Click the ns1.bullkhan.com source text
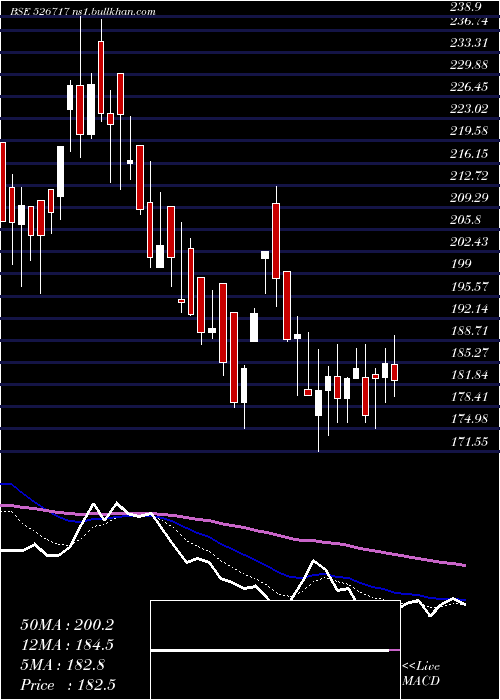Viewport: 500px width, 700px height. [x=113, y=12]
